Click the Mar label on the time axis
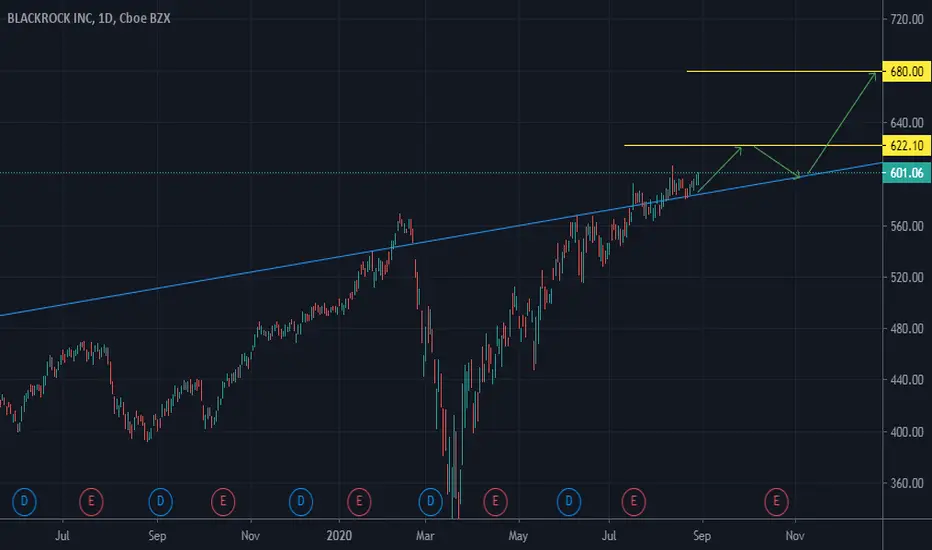Image resolution: width=932 pixels, height=550 pixels. click(x=425, y=536)
